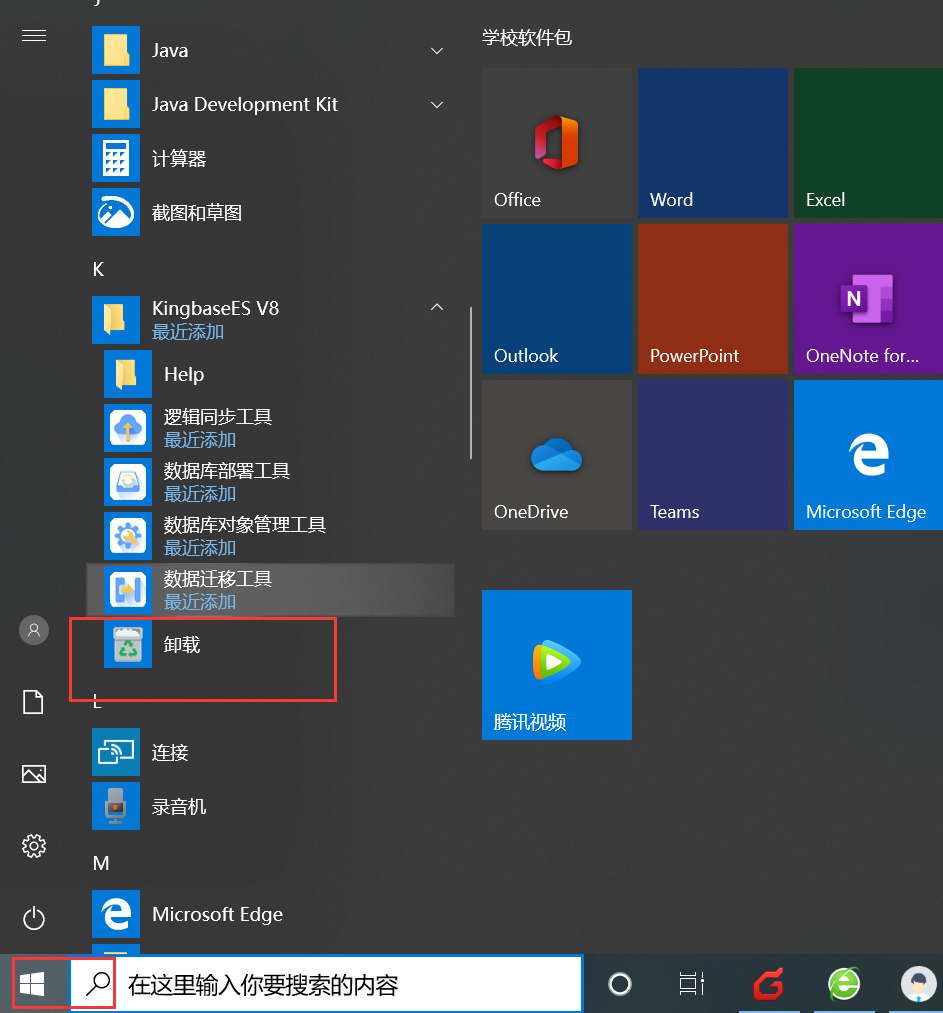This screenshot has width=943, height=1013.
Task: Open the OneDrive tile
Action: (557, 455)
